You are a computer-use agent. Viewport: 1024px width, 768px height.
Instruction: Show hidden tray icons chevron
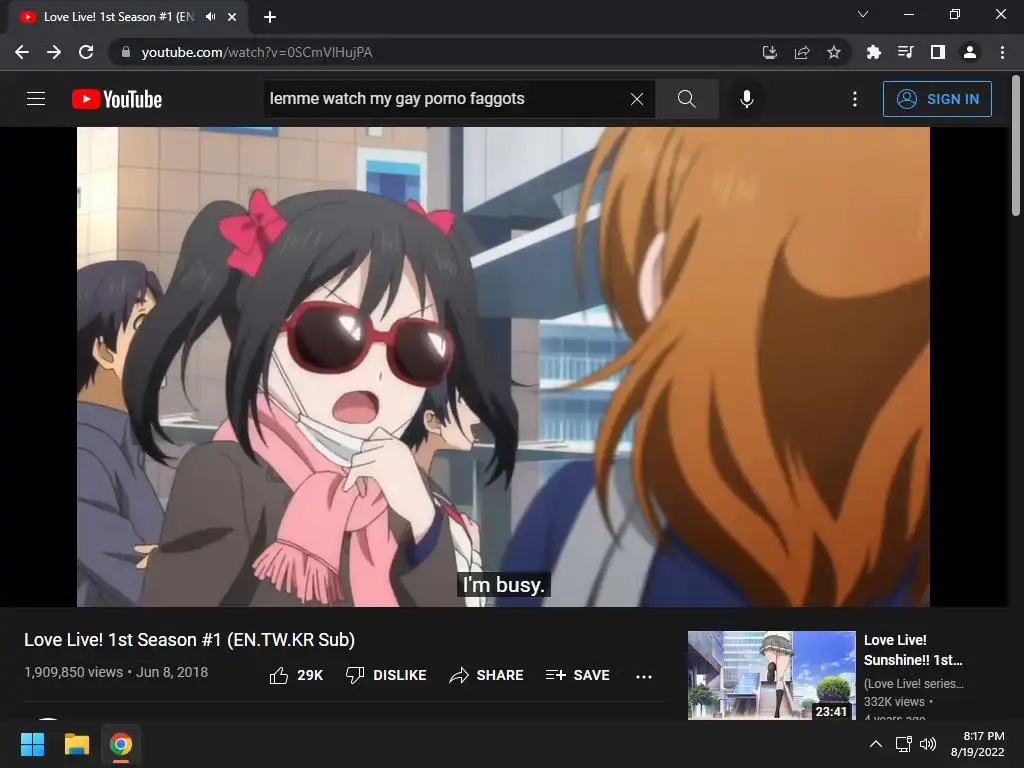tap(876, 744)
